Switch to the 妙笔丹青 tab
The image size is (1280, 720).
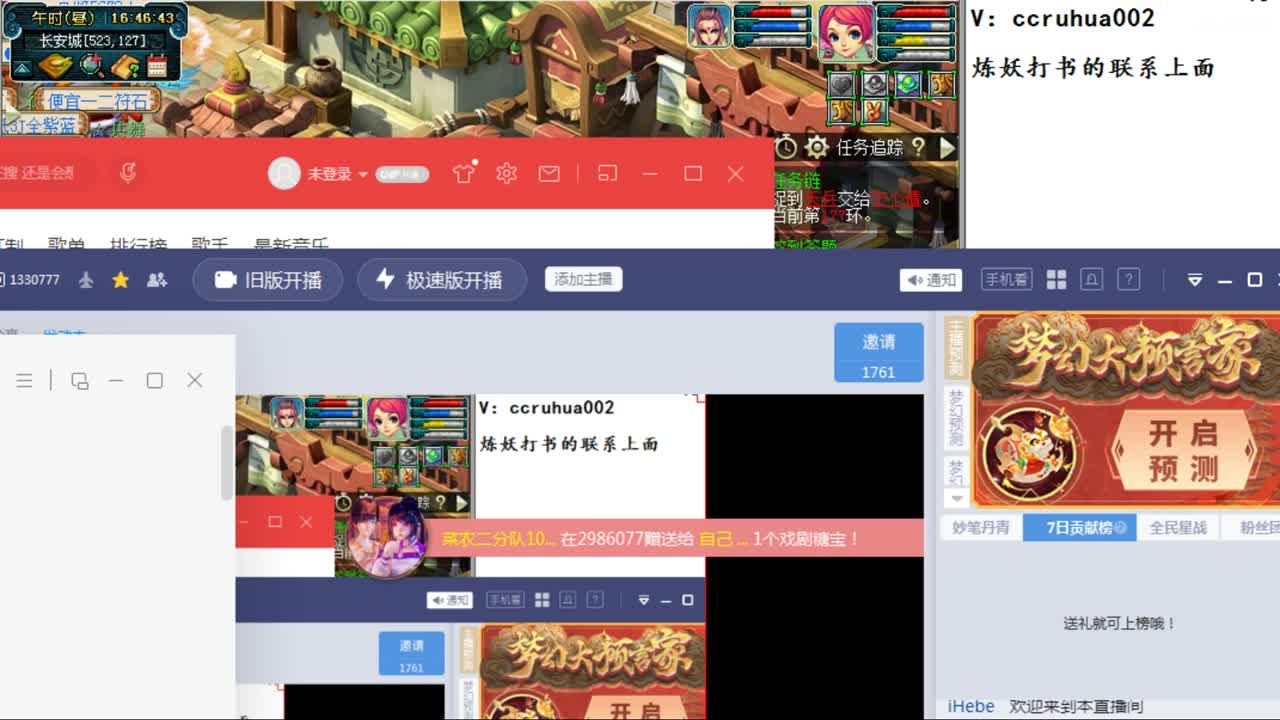click(981, 527)
